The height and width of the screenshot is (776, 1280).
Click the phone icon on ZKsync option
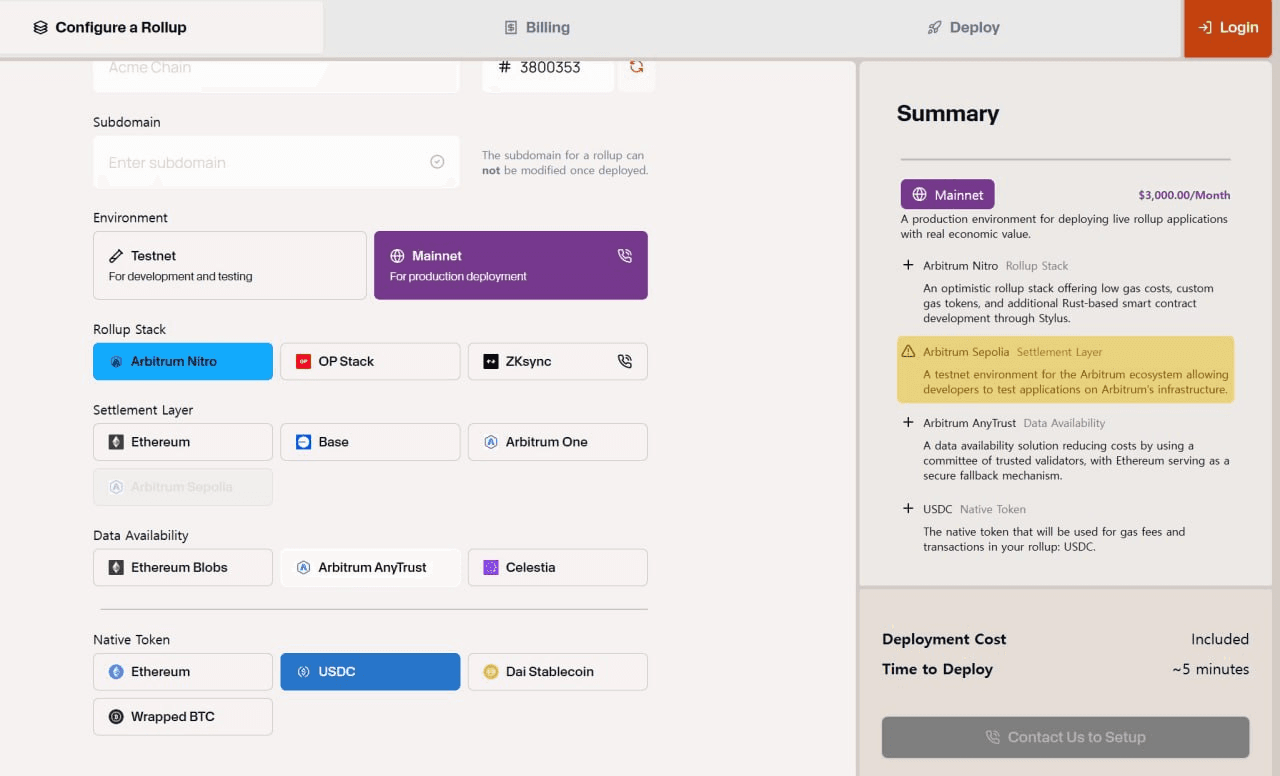[625, 361]
